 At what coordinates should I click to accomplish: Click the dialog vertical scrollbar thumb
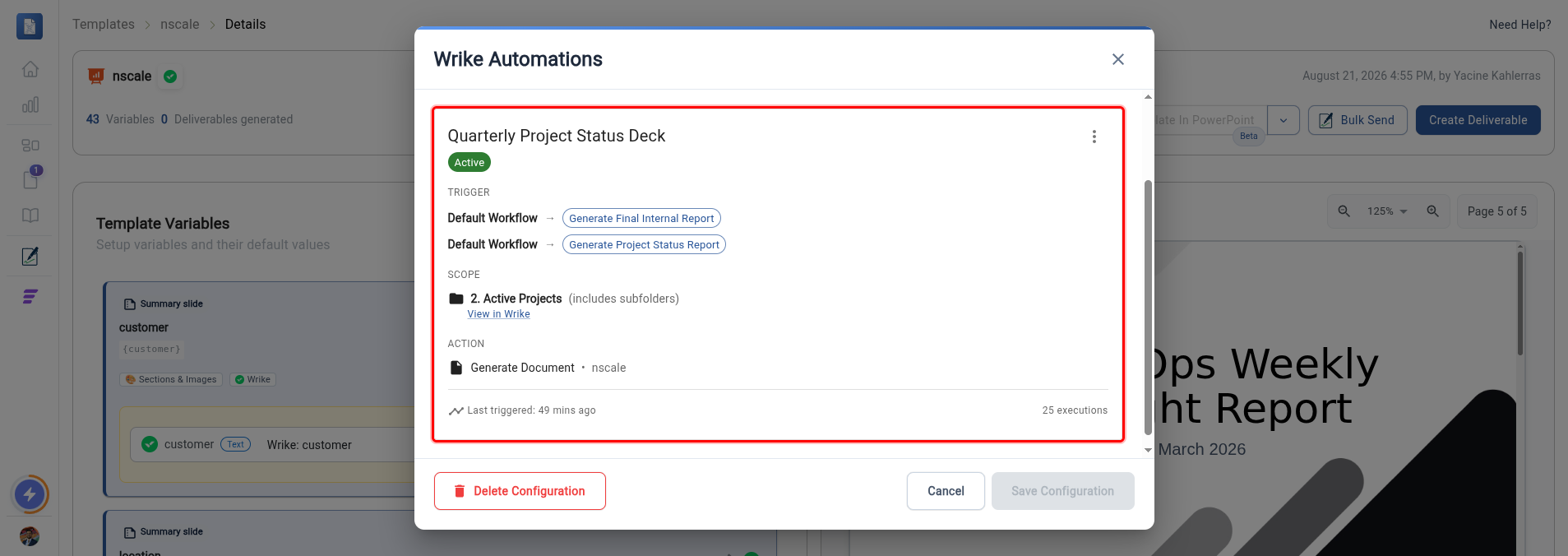(x=1148, y=307)
